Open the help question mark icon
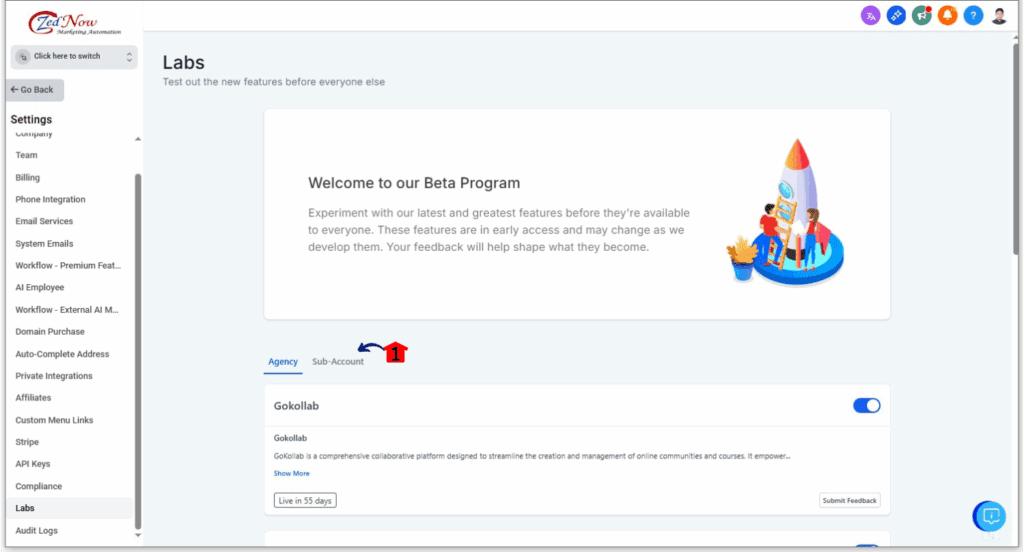The width and height of the screenshot is (1024, 552). coord(973,16)
